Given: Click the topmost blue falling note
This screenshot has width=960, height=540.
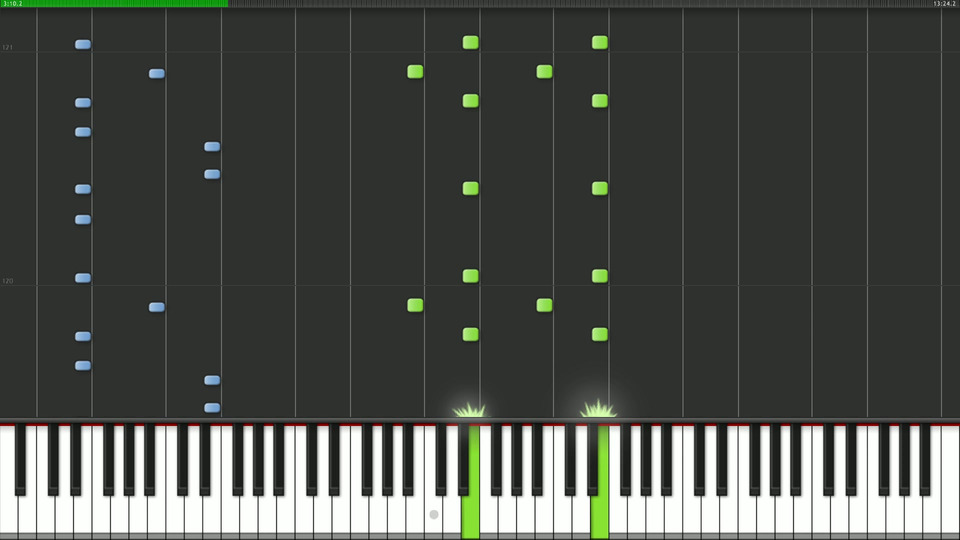Looking at the screenshot, I should tap(83, 44).
